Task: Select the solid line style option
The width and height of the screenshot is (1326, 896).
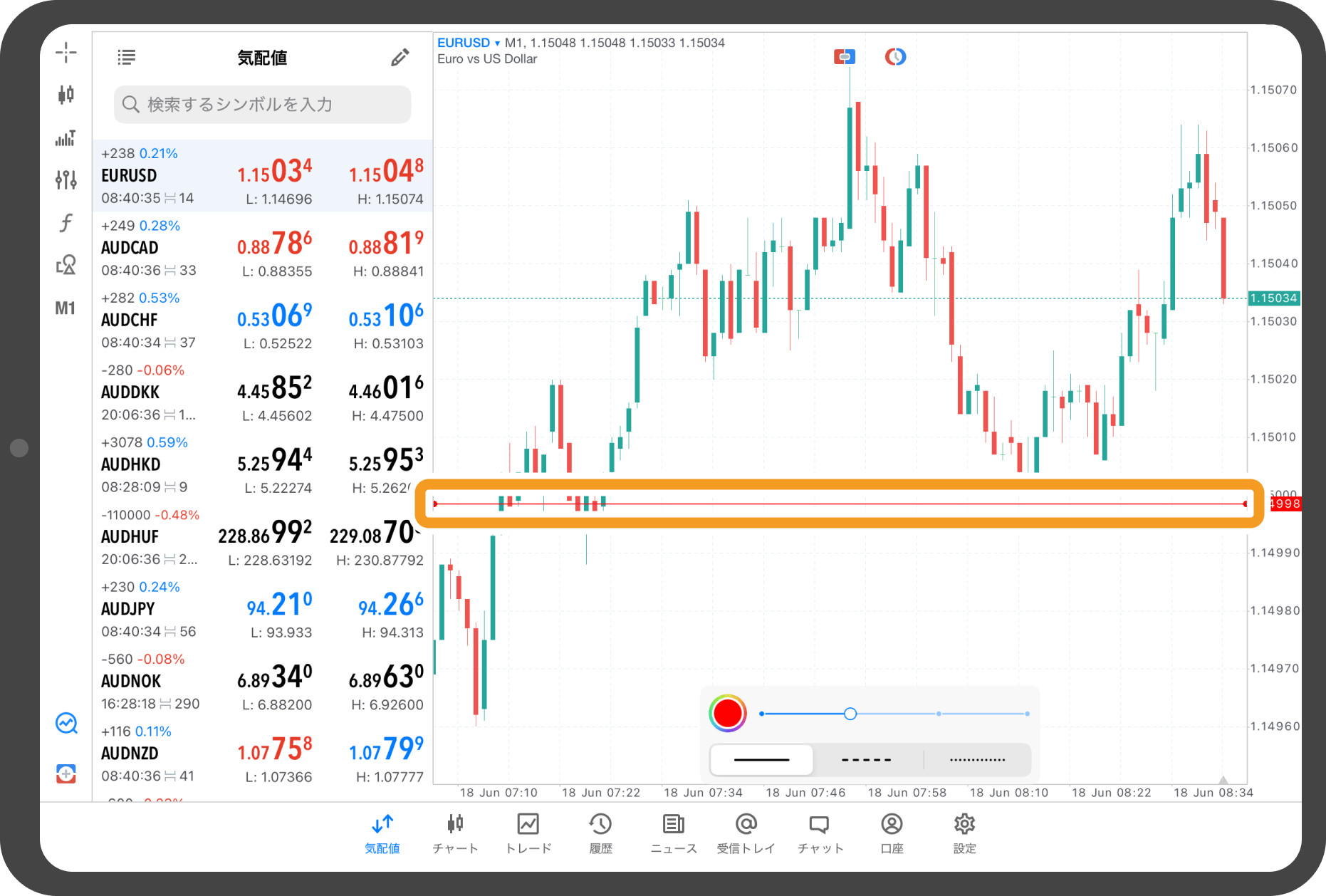Action: click(762, 760)
